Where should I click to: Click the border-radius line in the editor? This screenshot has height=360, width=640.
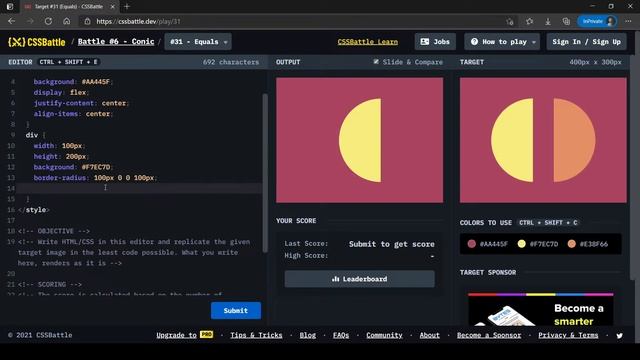[95, 178]
